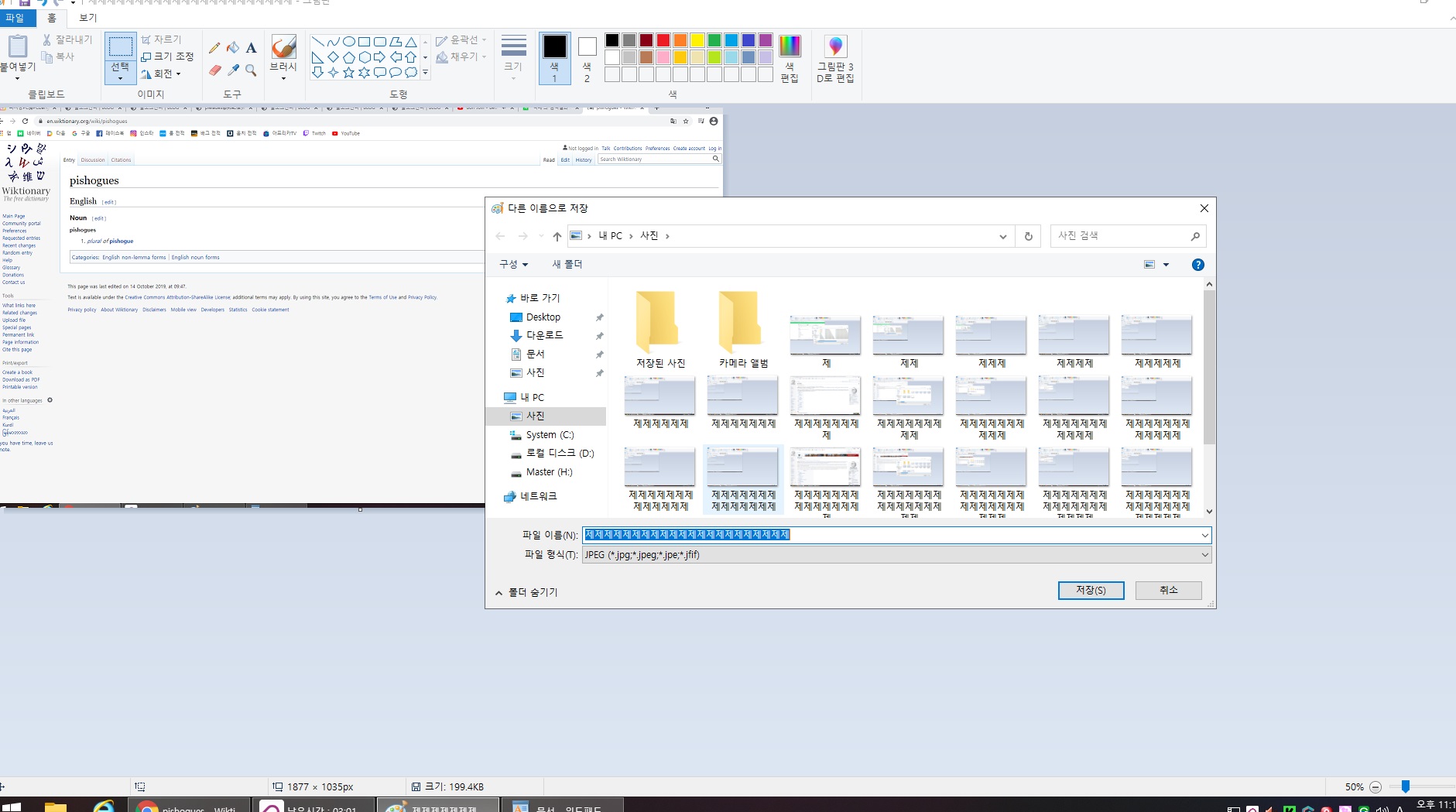Open the address bar history dropdown
The width and height of the screenshot is (1456, 812).
[x=1002, y=236]
